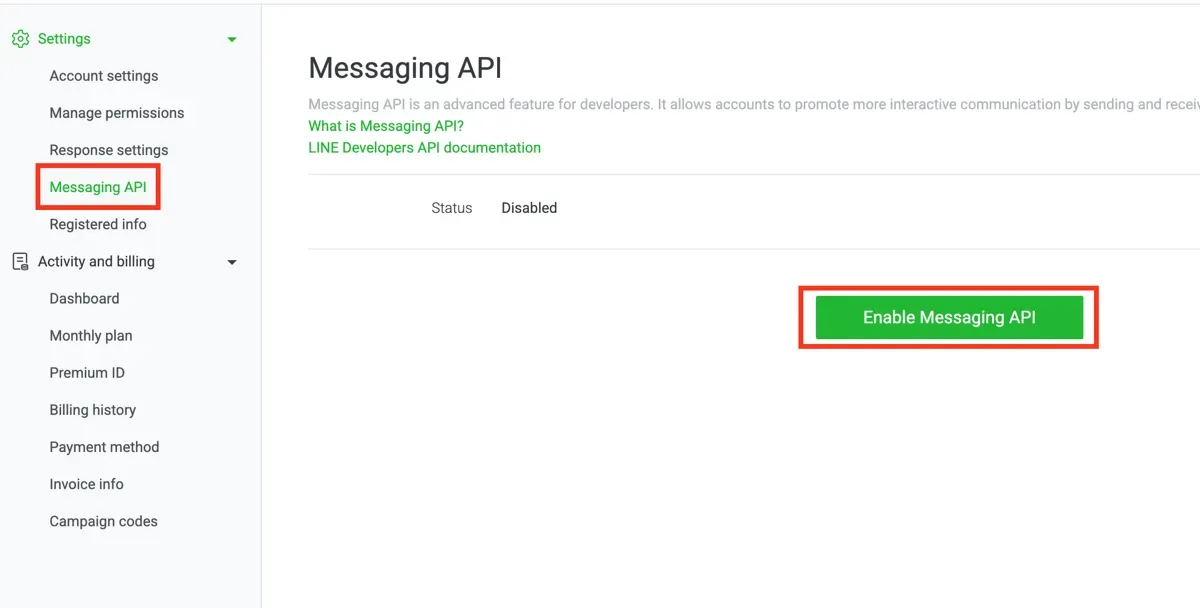Click the Enable Messaging API button

point(947,316)
